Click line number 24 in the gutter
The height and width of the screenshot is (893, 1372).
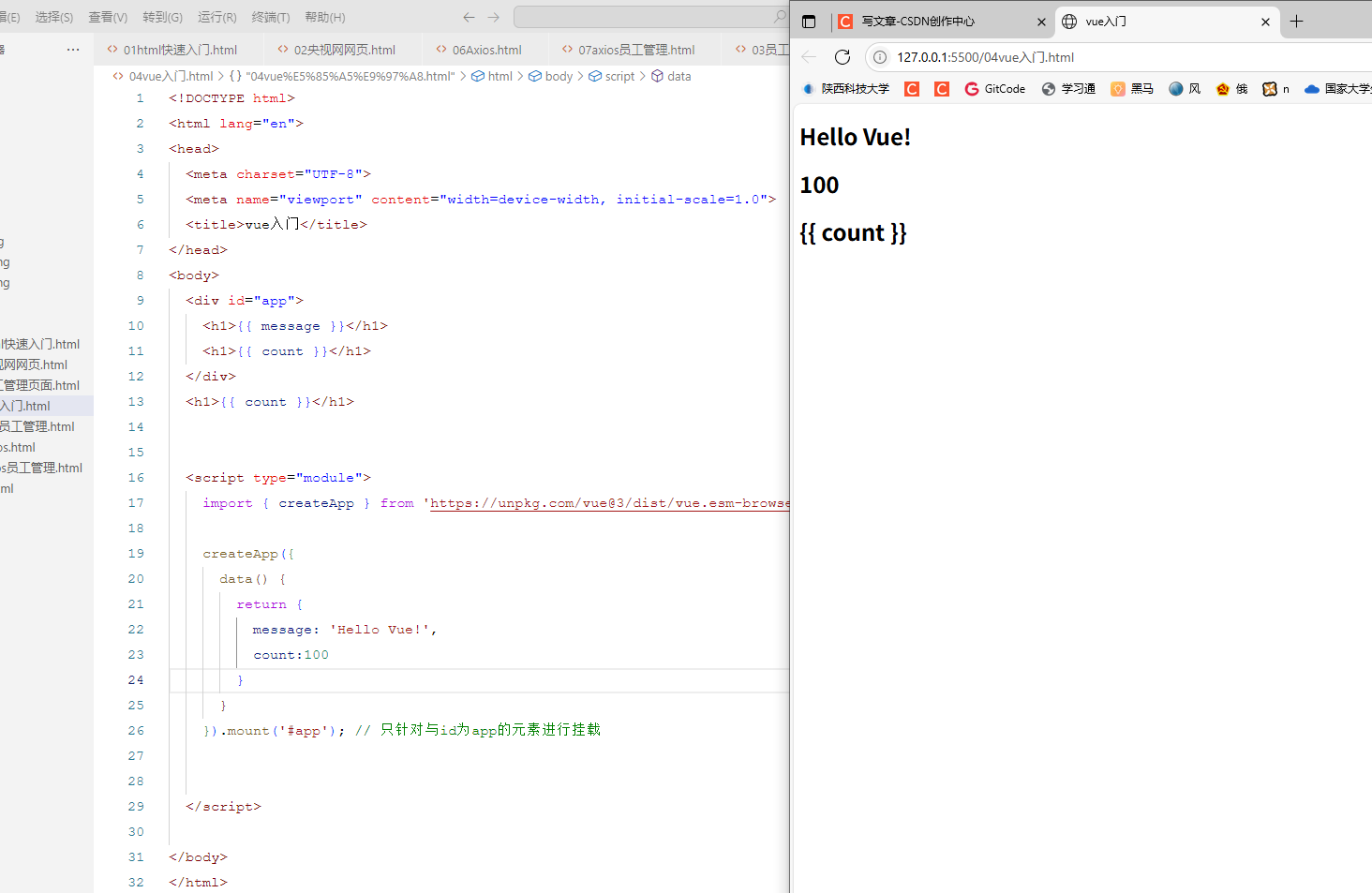(x=136, y=680)
